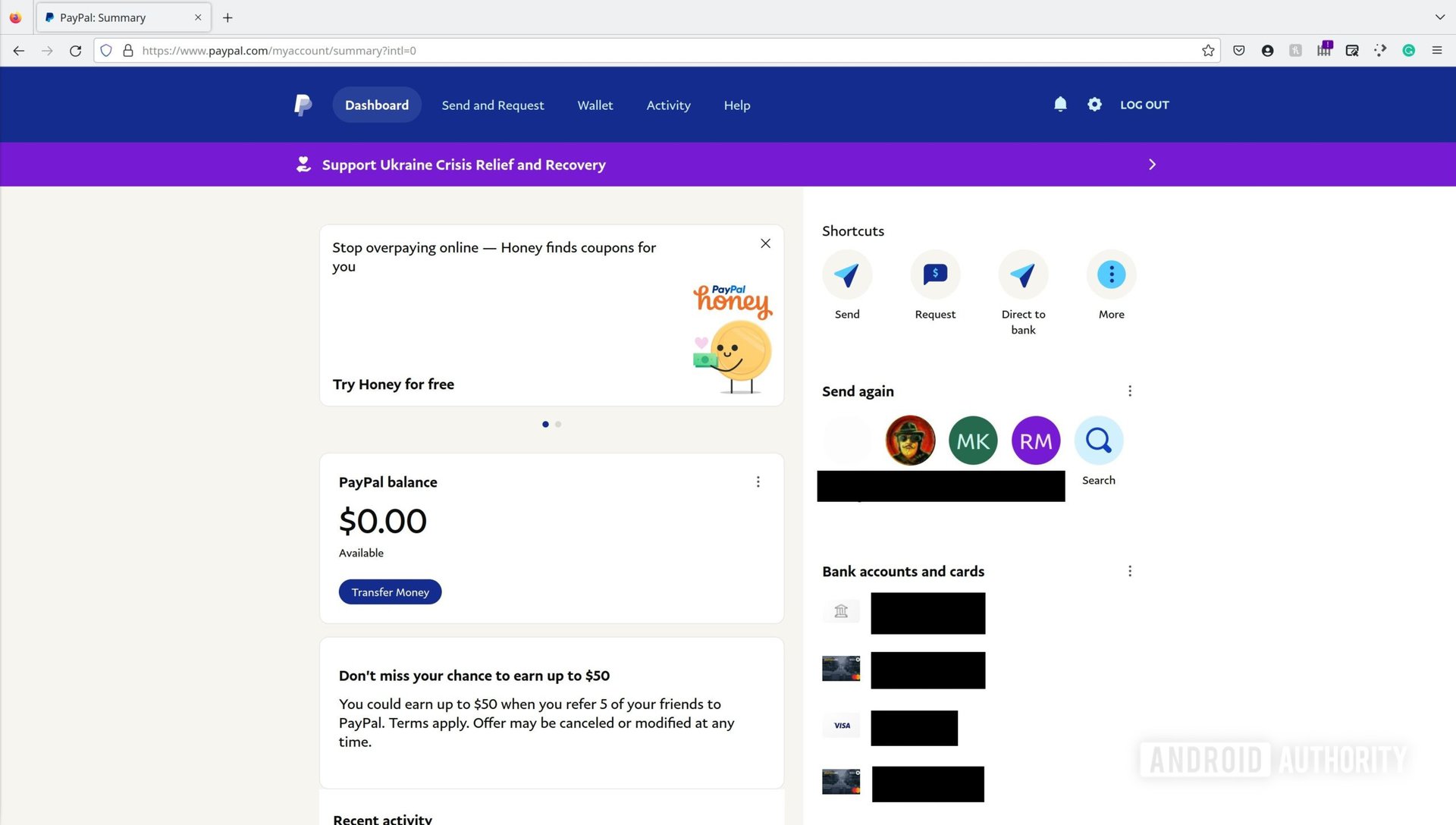Click the notifications bell icon
This screenshot has height=825, width=1456.
tap(1059, 104)
